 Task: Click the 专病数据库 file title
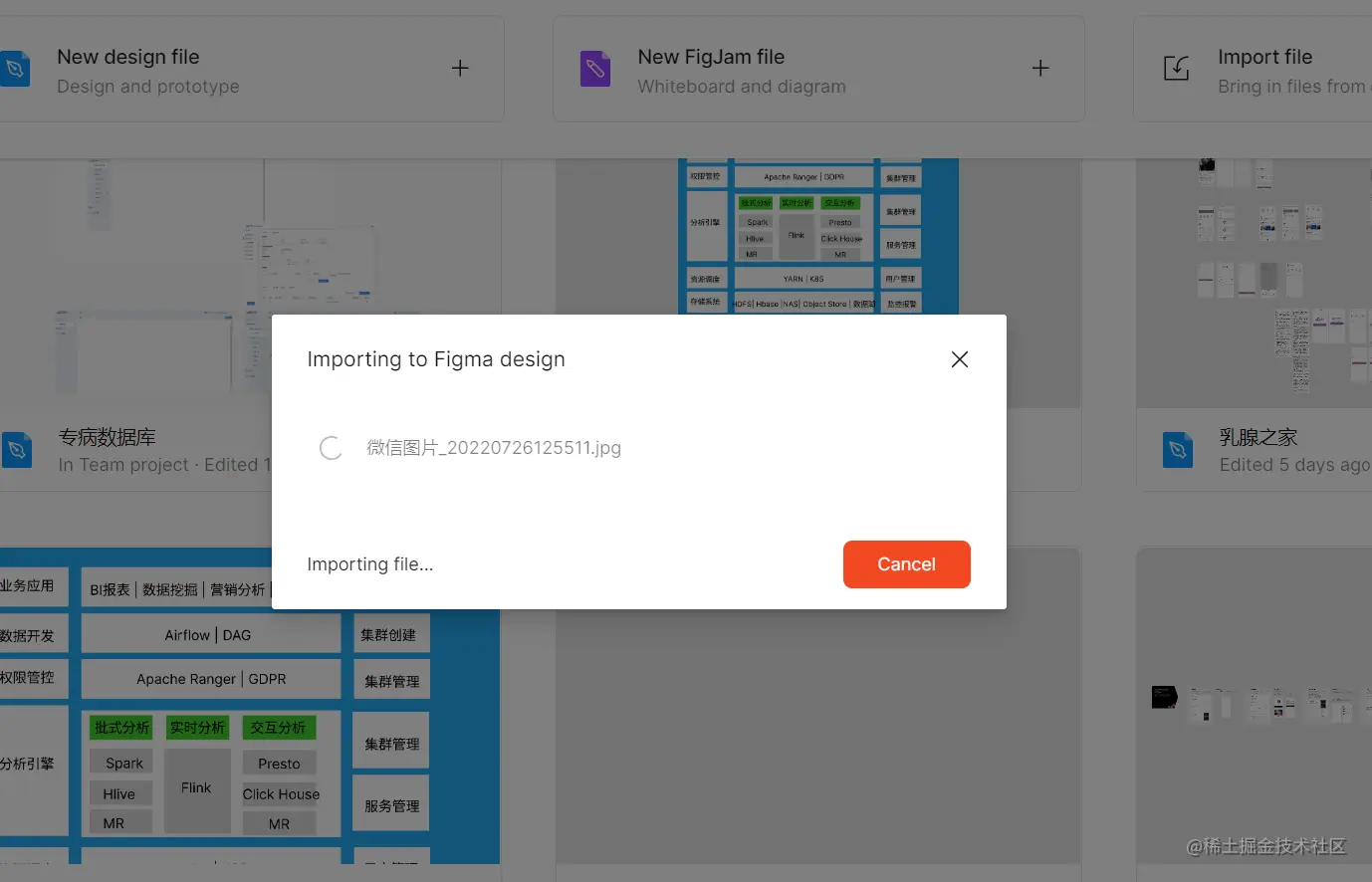(x=107, y=437)
